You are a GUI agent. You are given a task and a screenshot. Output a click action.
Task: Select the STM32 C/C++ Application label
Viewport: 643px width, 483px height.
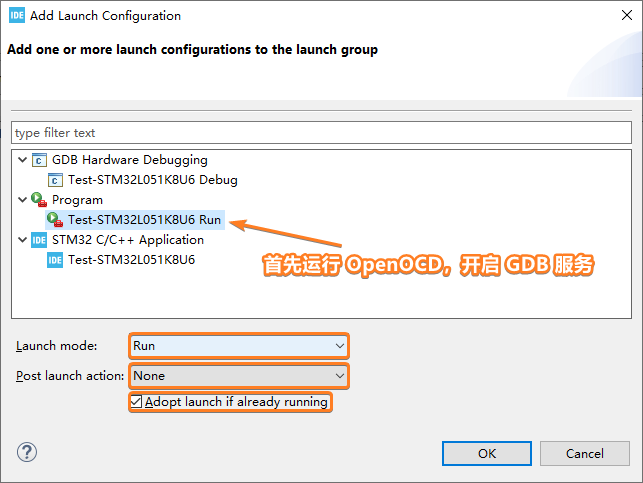coord(128,240)
